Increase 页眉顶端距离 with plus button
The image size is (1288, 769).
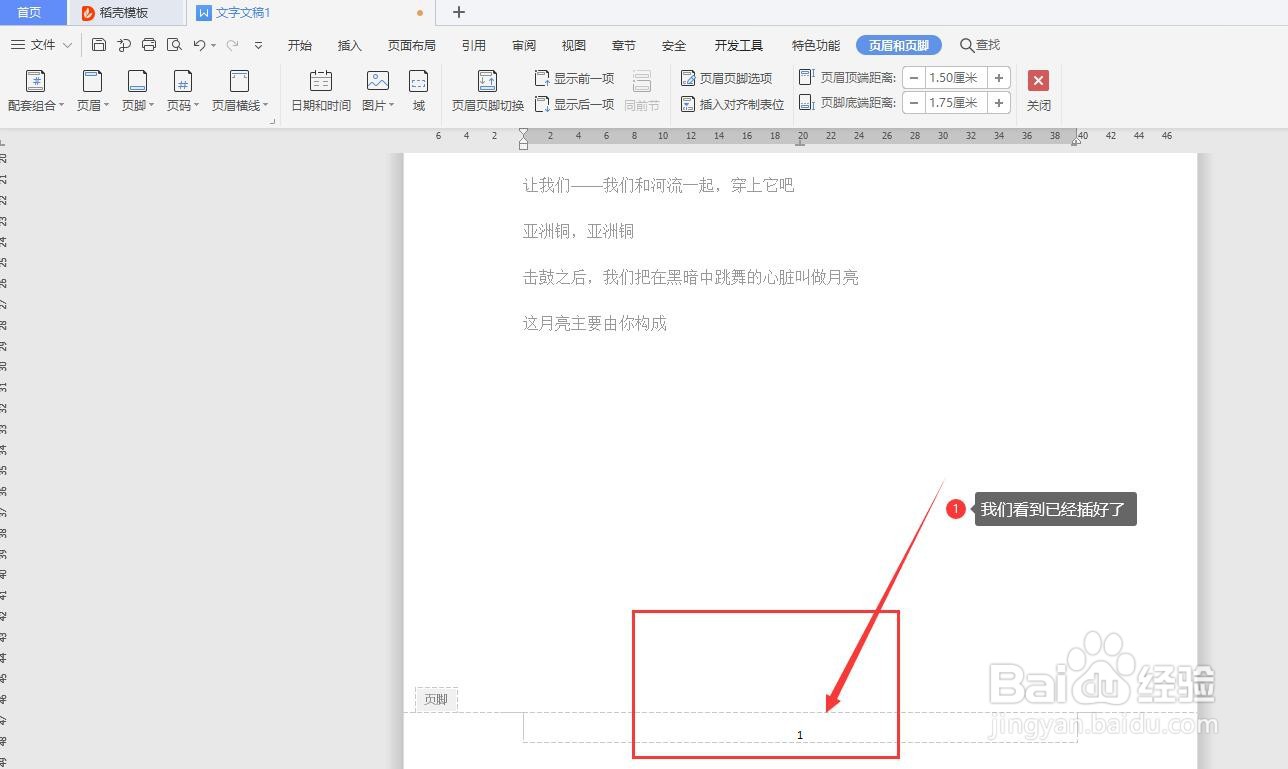click(999, 78)
